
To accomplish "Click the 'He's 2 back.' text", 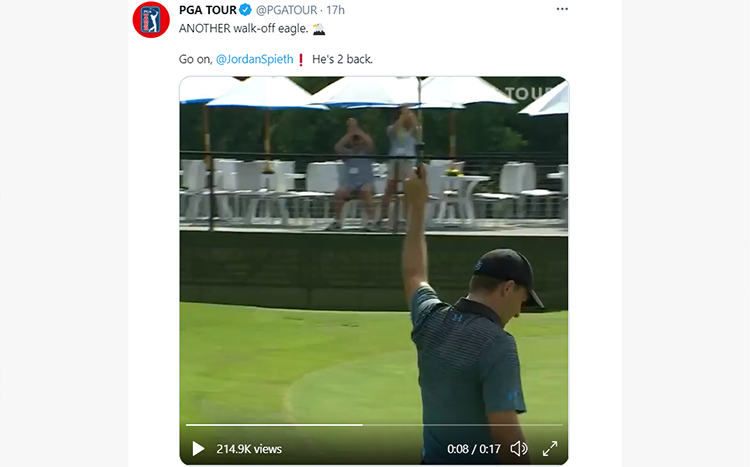I will [342, 59].
